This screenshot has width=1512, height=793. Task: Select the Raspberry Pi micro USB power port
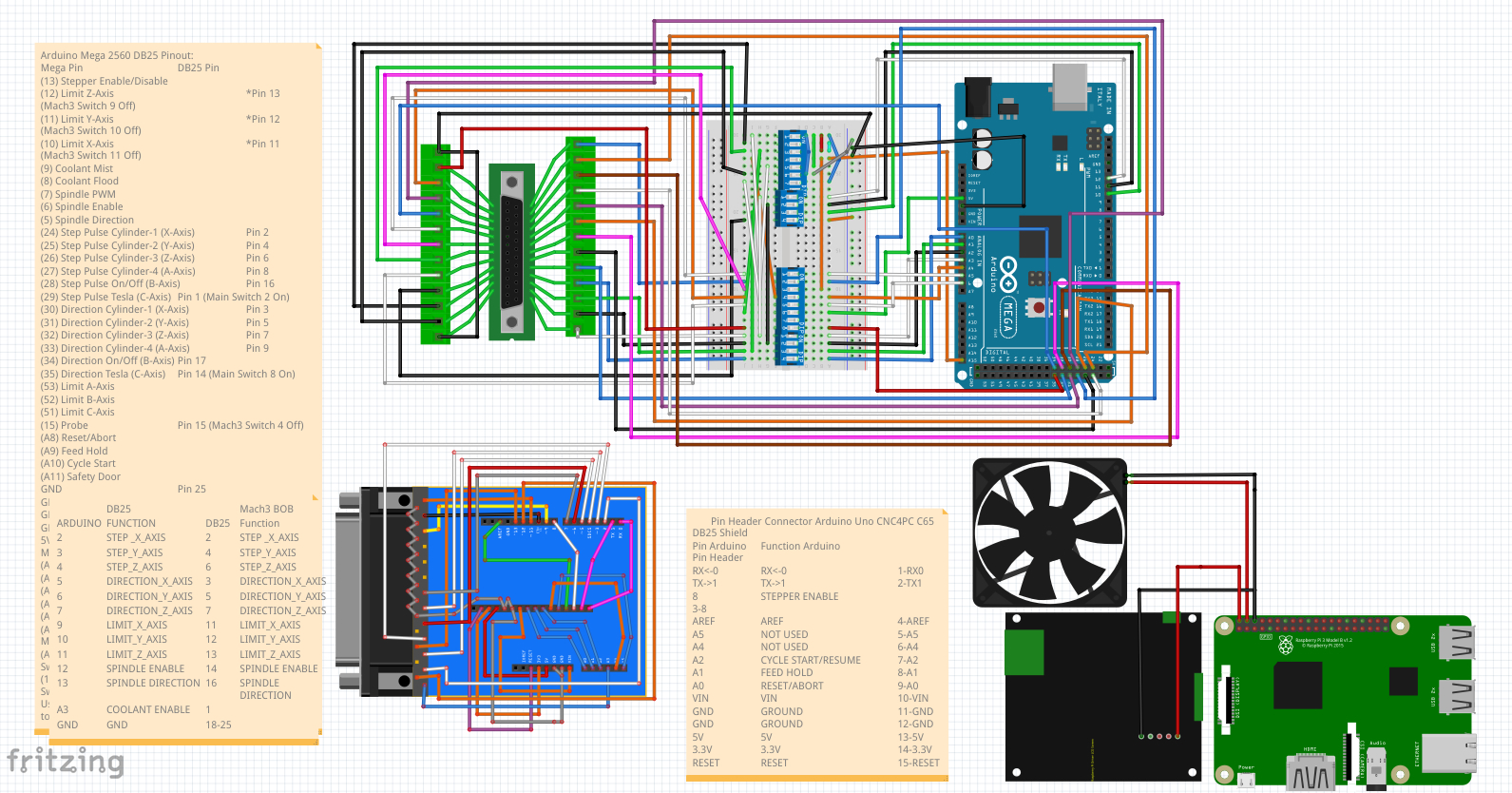pos(1246,780)
